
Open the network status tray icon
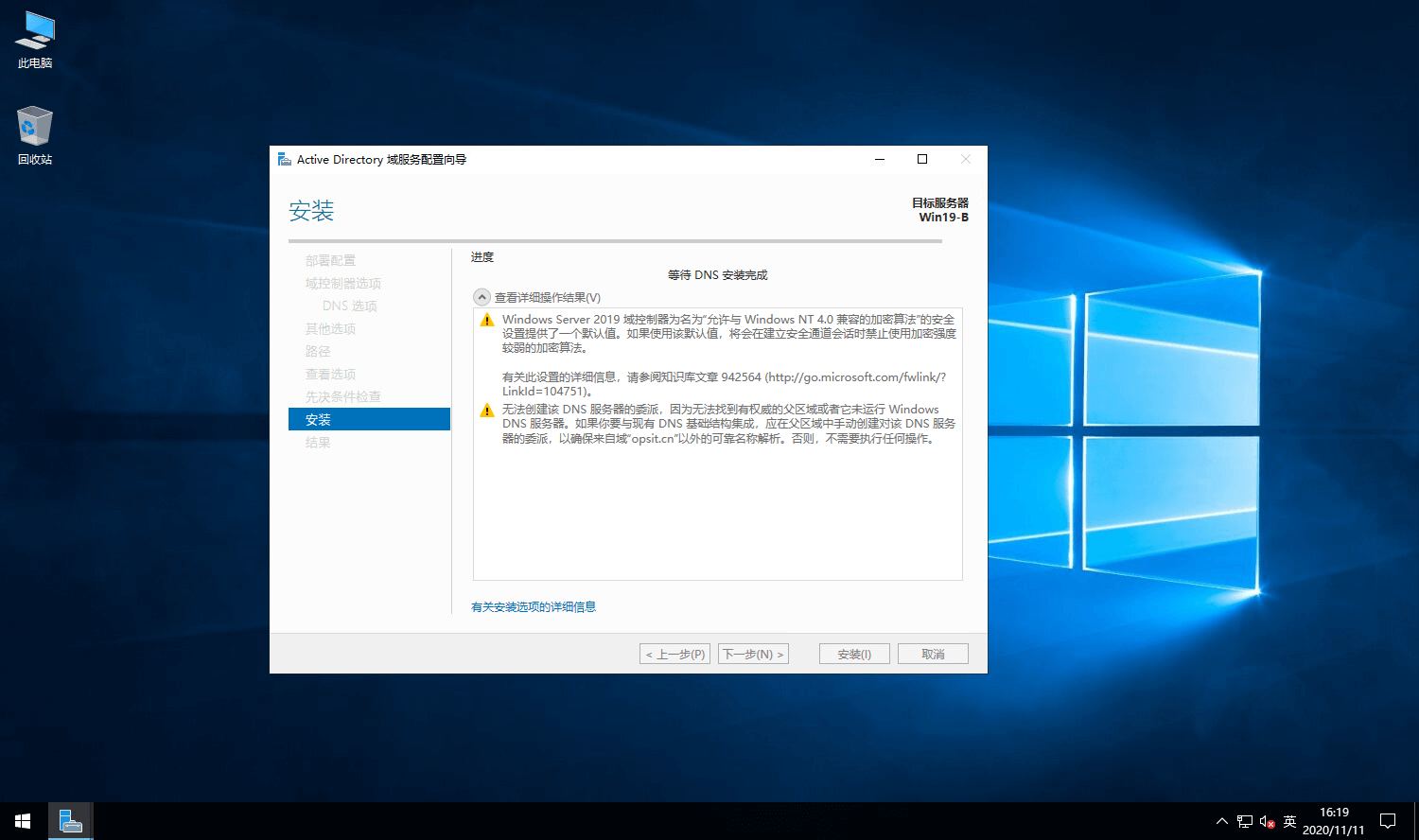coord(1245,821)
